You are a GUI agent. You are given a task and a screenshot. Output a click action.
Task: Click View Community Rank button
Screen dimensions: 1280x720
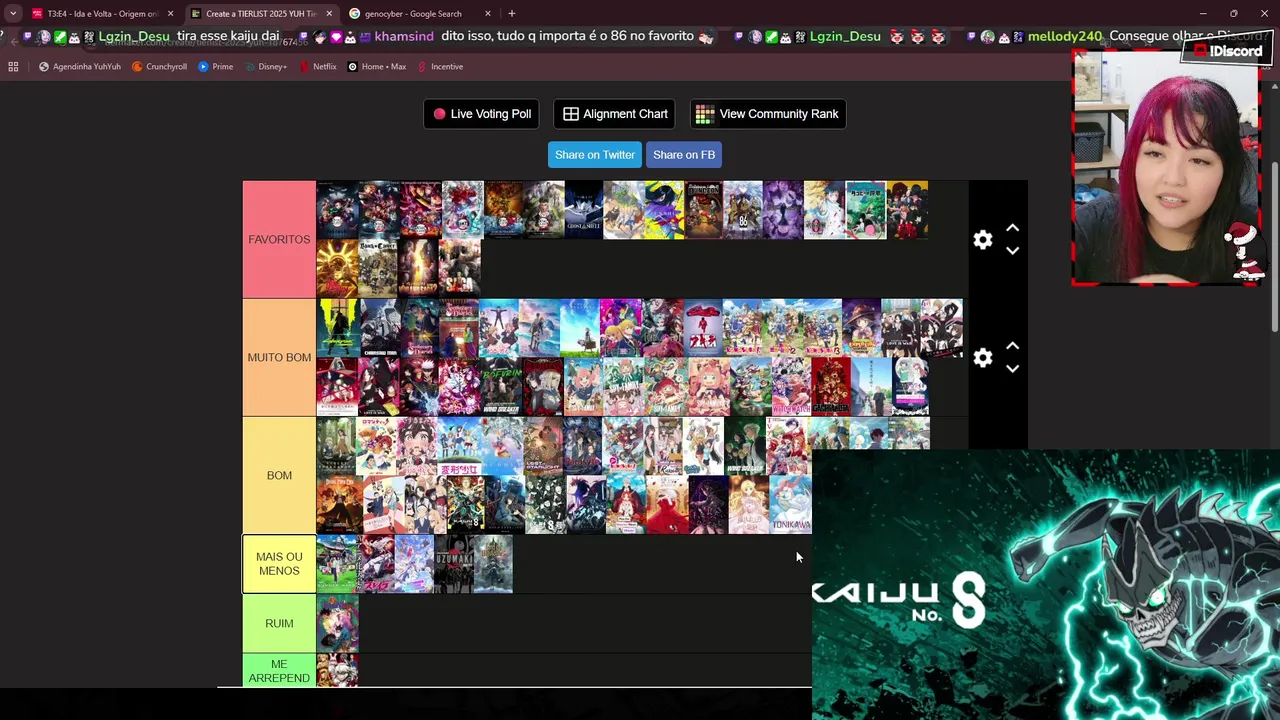[x=768, y=114]
